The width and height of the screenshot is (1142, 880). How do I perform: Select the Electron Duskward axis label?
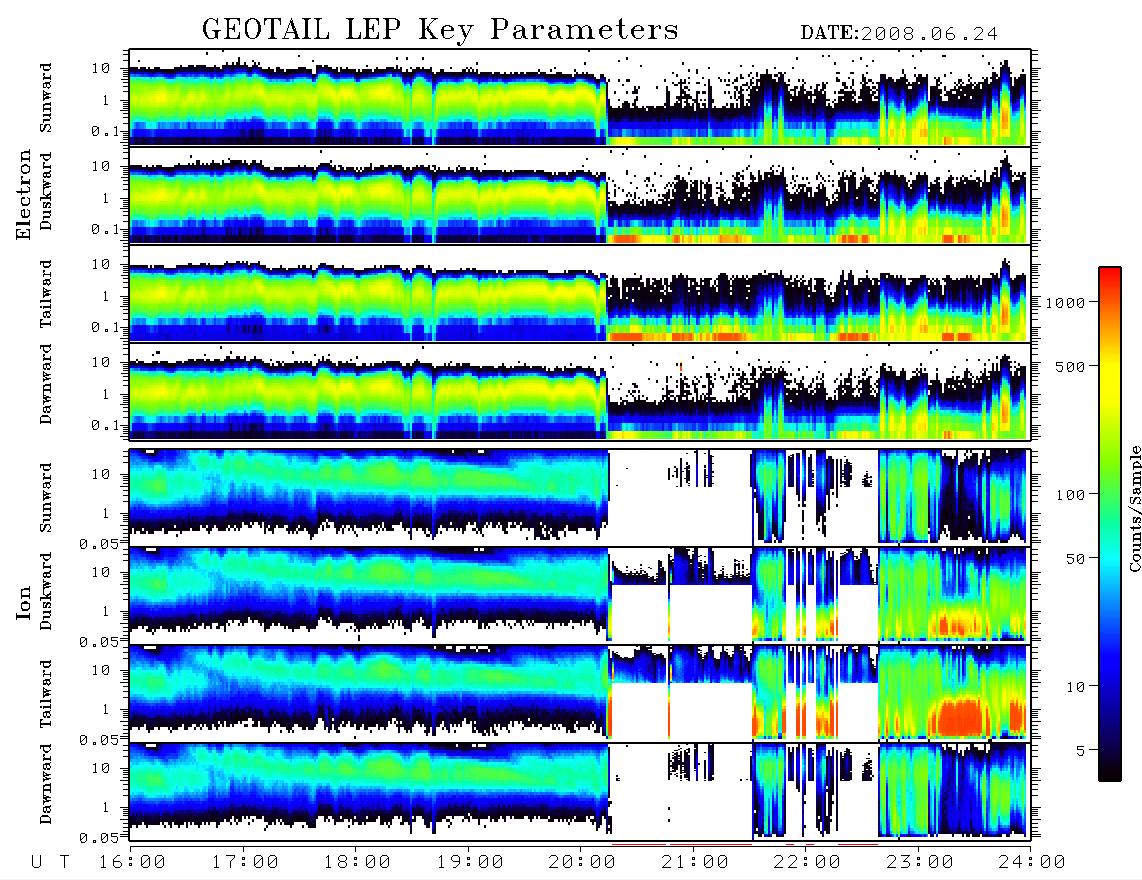pos(46,192)
